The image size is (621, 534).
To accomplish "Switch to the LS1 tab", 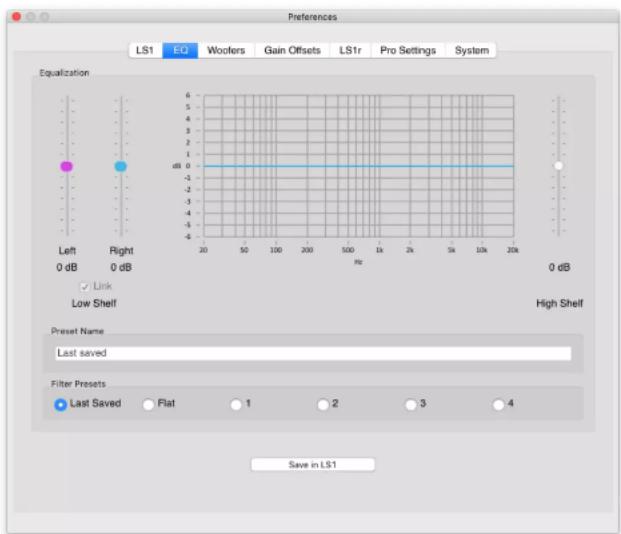I will pos(145,50).
